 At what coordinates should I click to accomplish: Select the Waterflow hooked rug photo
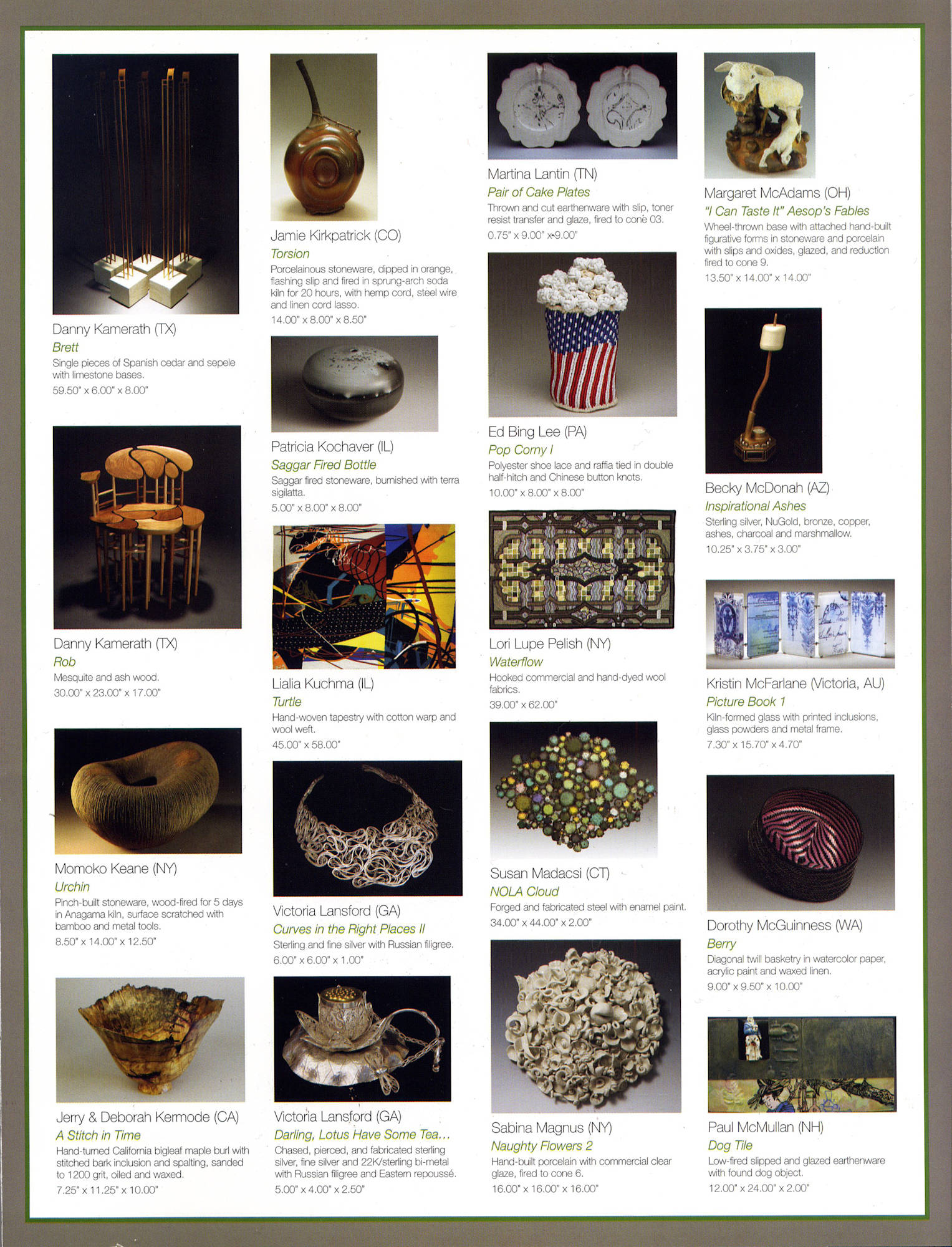pos(582,569)
